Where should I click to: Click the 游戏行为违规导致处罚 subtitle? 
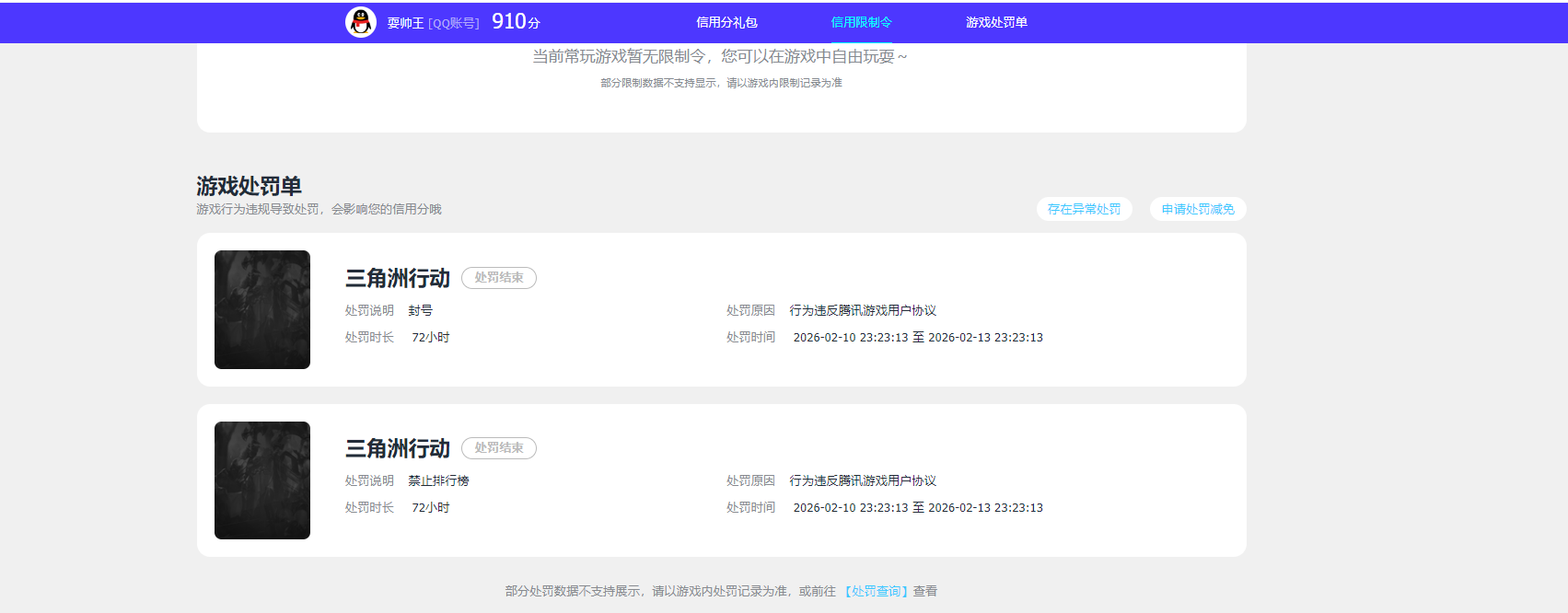point(319,209)
